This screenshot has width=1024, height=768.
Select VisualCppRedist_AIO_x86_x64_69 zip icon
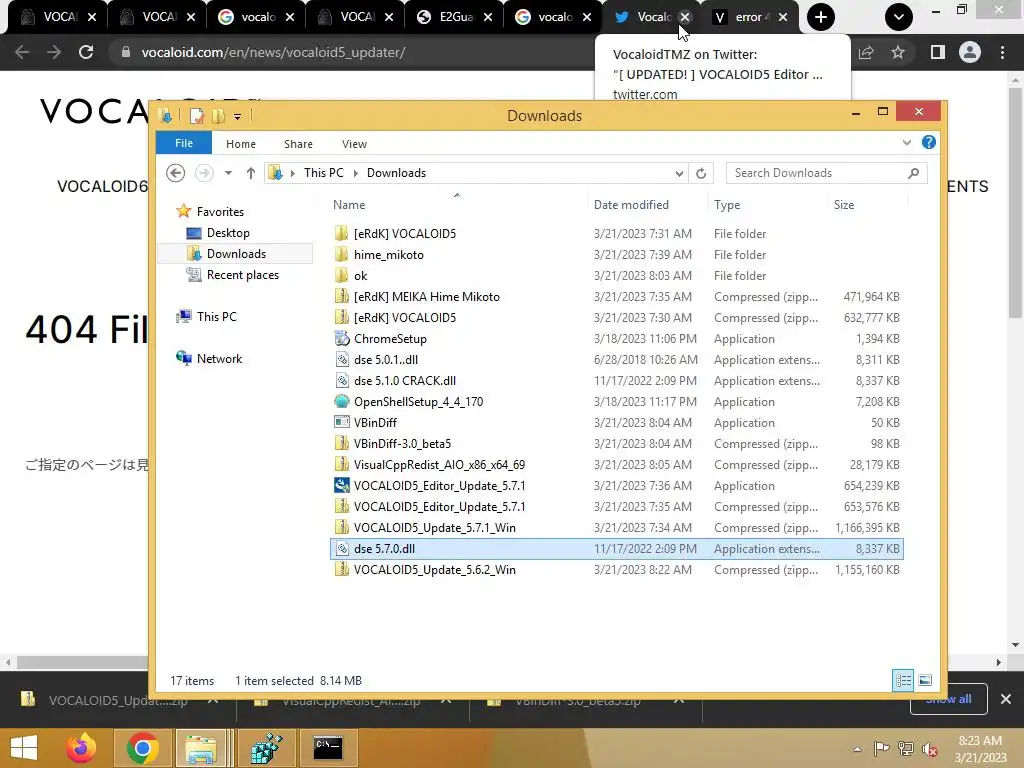pyautogui.click(x=341, y=464)
